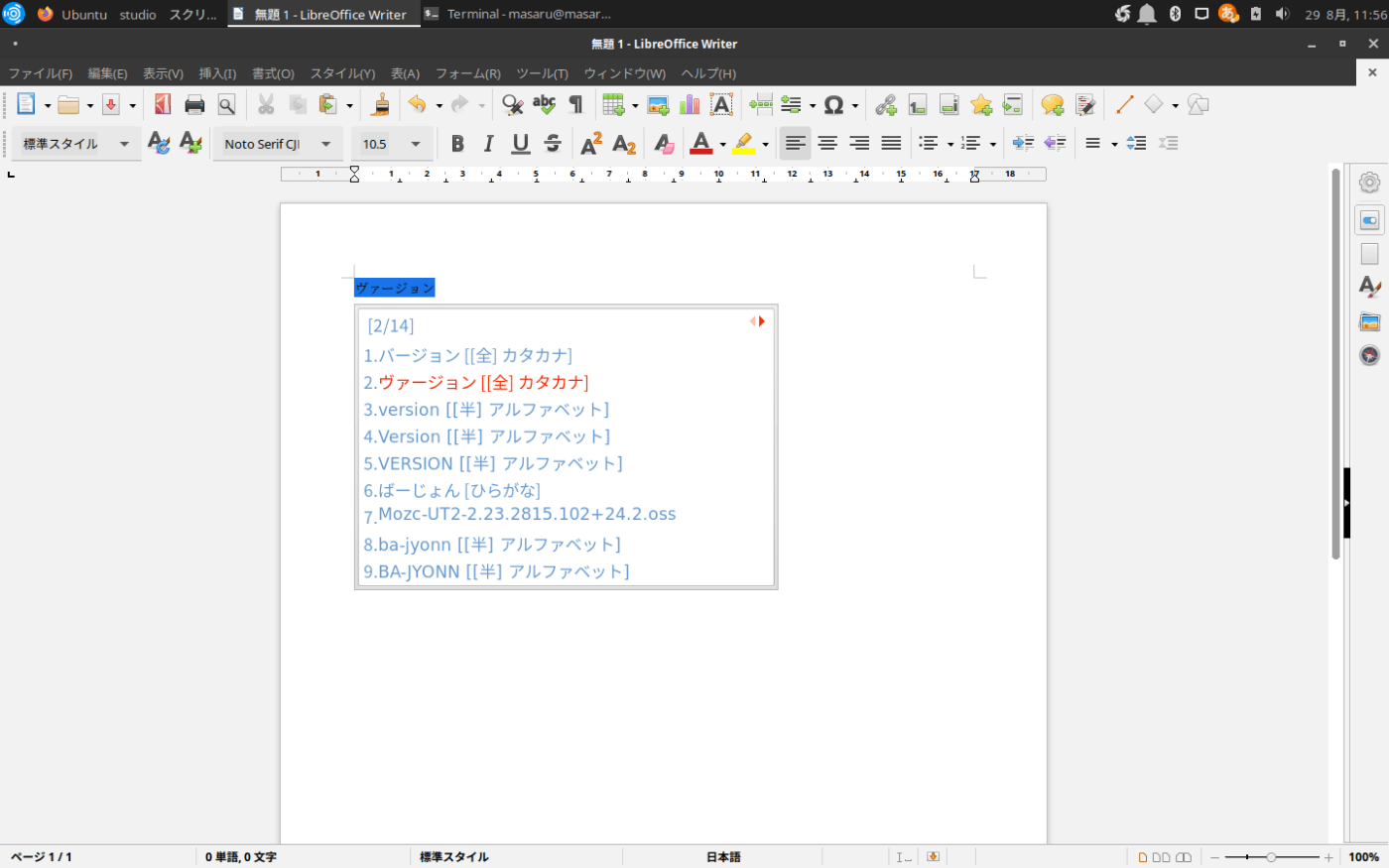Open the New document dropdown arrow
This screenshot has height=868, width=1389.
coord(47,105)
